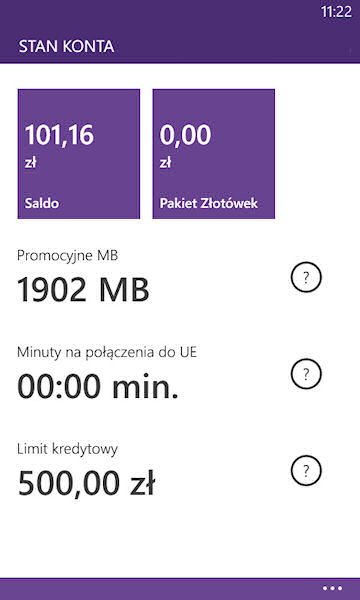The image size is (360, 600).
Task: Tap the Minuty na połączenia do UE label
Action: click(107, 353)
